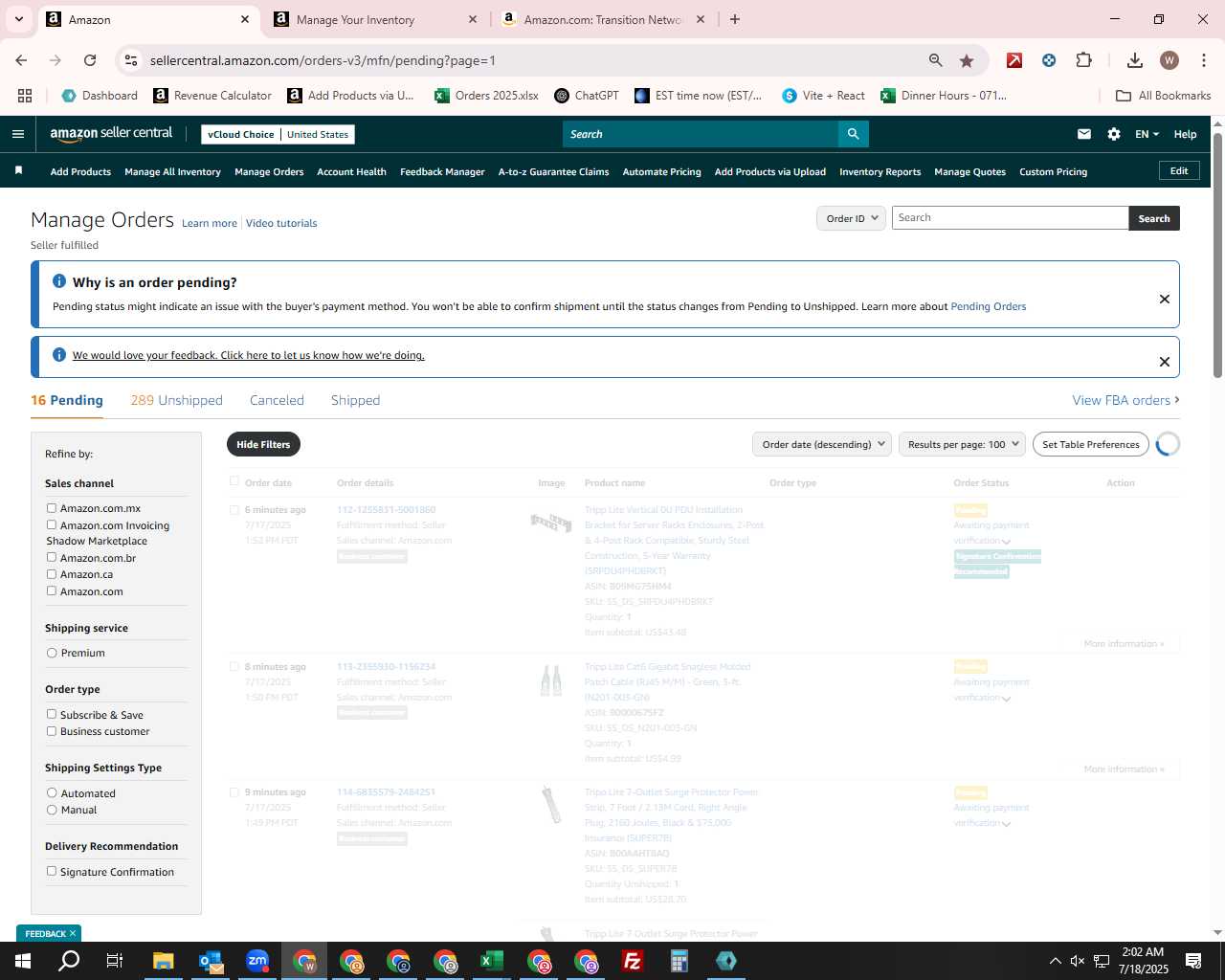The height and width of the screenshot is (980, 1225).
Task: Check the Amazon.ca filter
Action: tap(52, 574)
